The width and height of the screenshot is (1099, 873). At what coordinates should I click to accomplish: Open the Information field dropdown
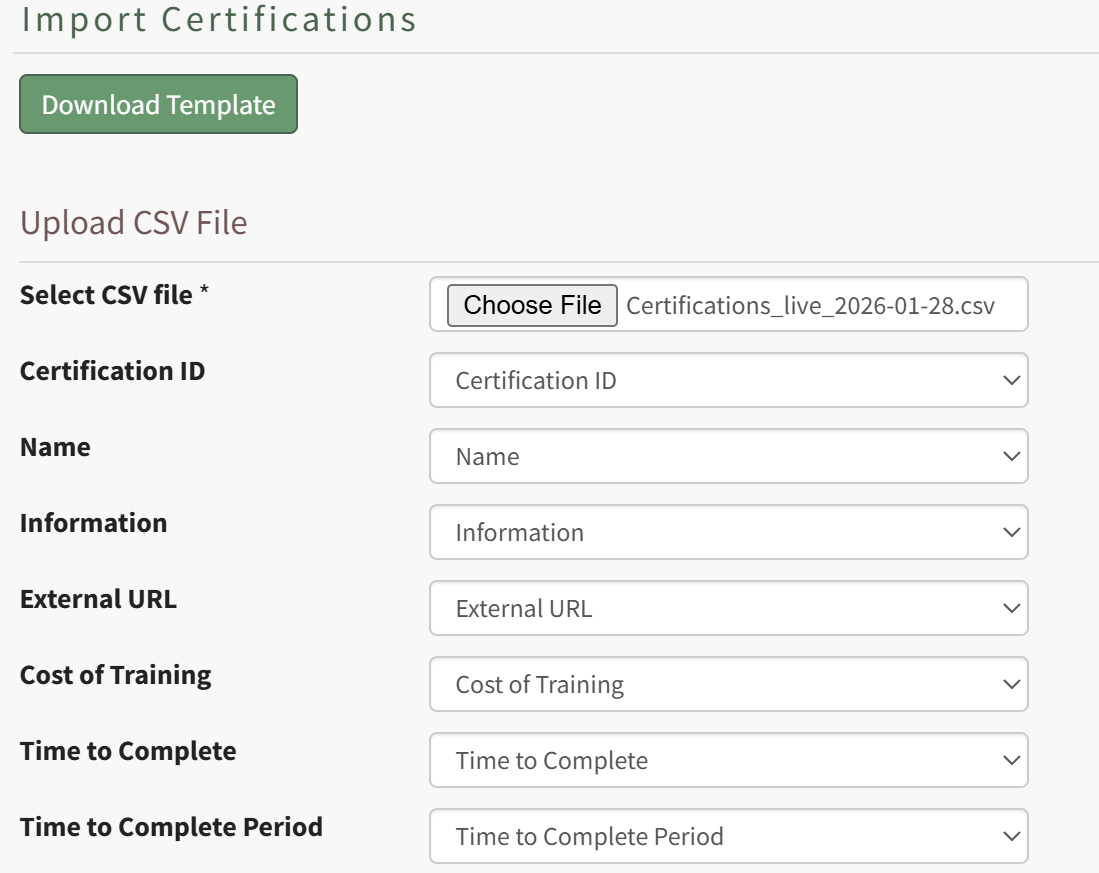click(x=728, y=533)
